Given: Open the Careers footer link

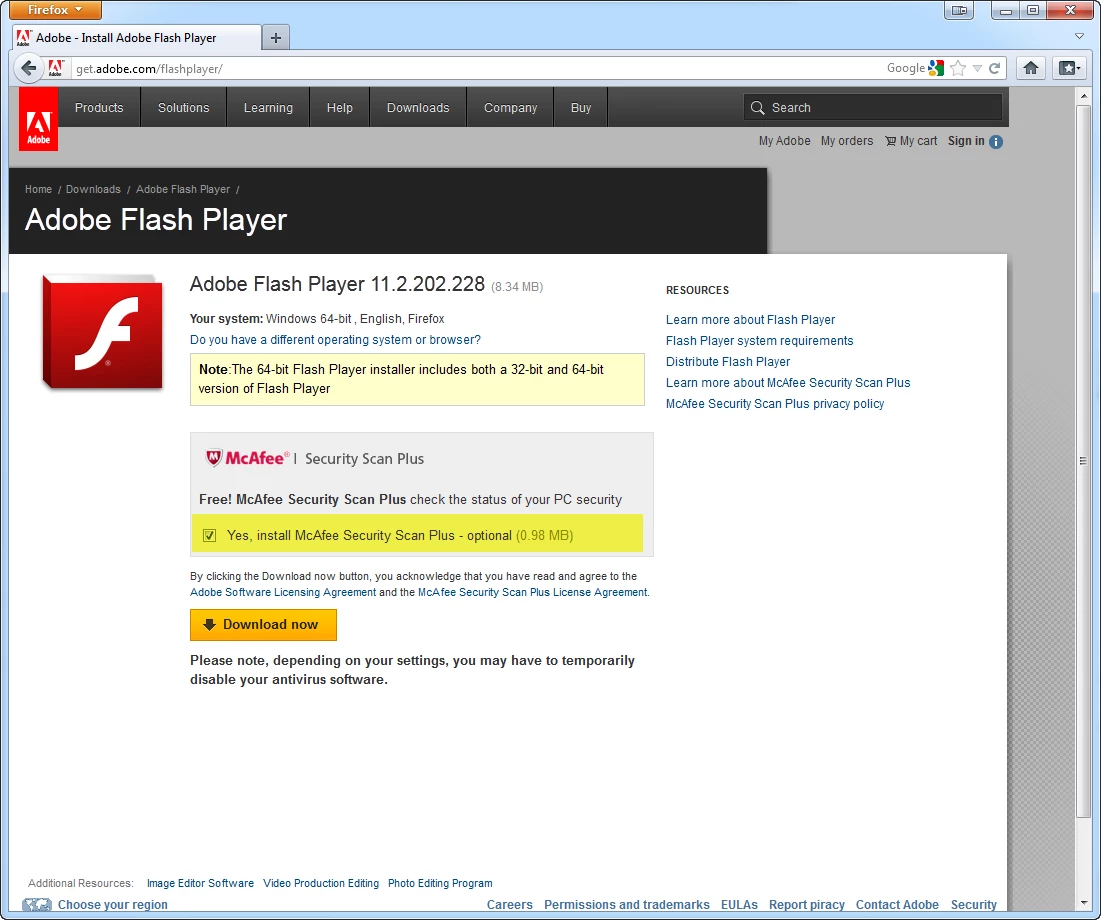Looking at the screenshot, I should tap(510, 905).
